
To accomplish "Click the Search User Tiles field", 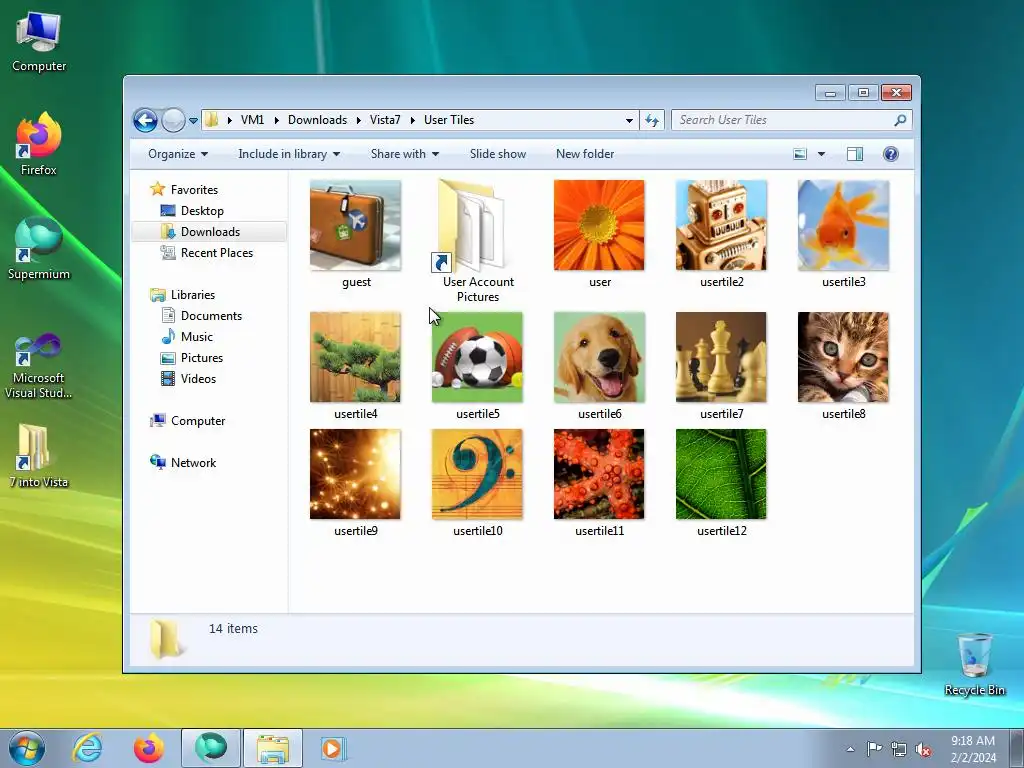I will pos(791,120).
